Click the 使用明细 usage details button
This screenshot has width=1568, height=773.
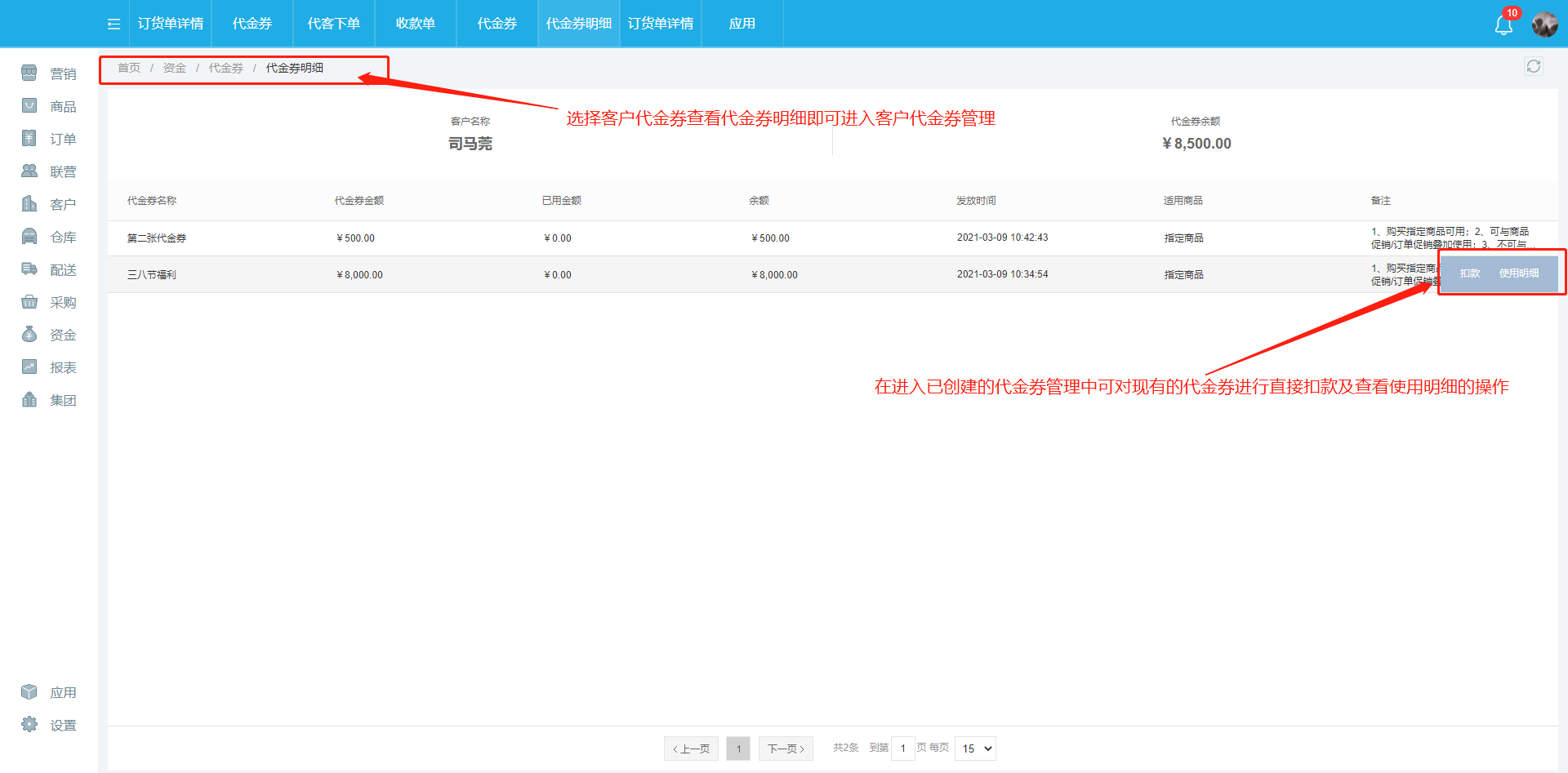click(1518, 273)
